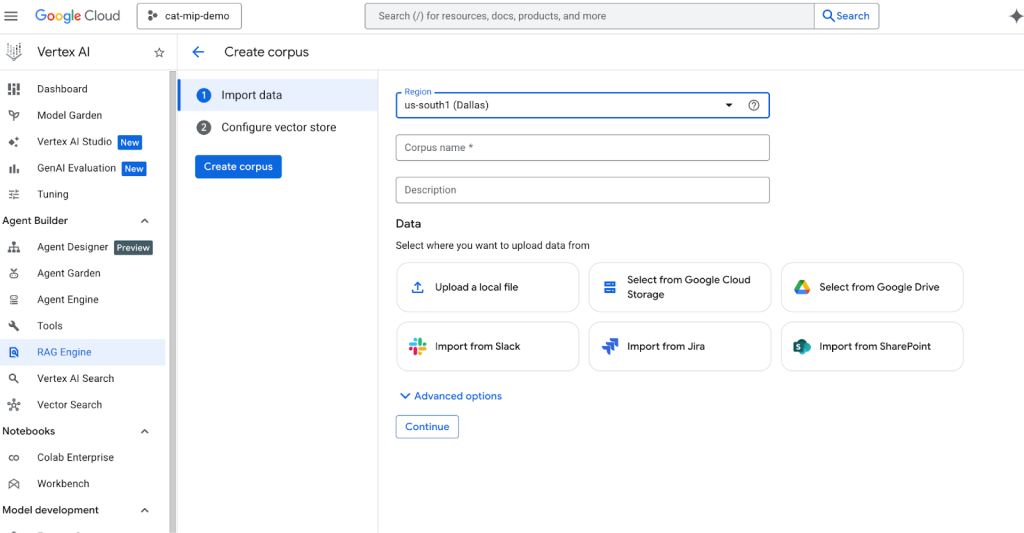Select from Google Drive data source

871,288
